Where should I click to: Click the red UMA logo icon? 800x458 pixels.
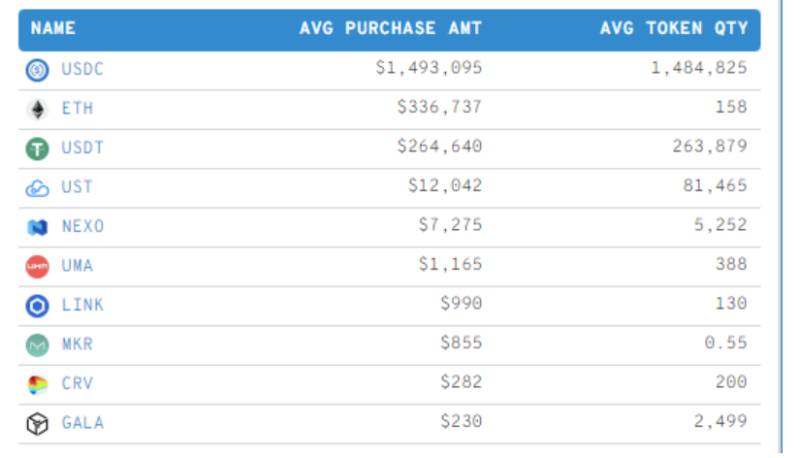(x=37, y=266)
